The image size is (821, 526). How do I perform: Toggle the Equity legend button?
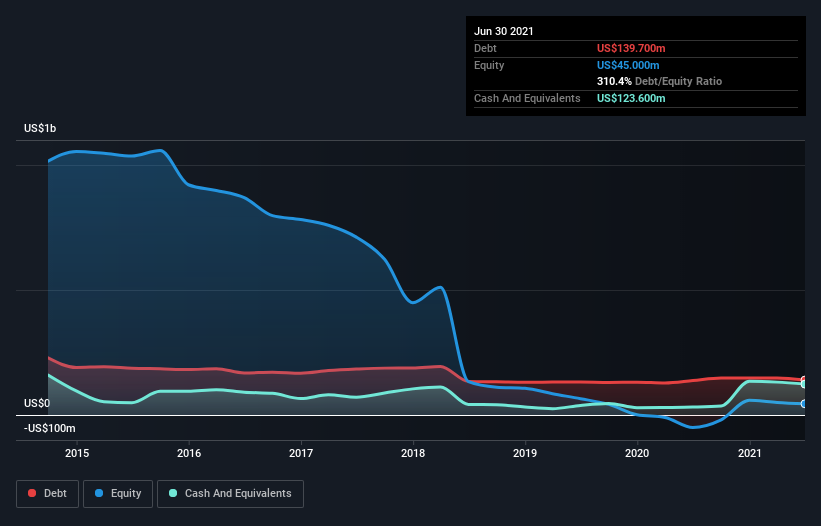[118, 494]
